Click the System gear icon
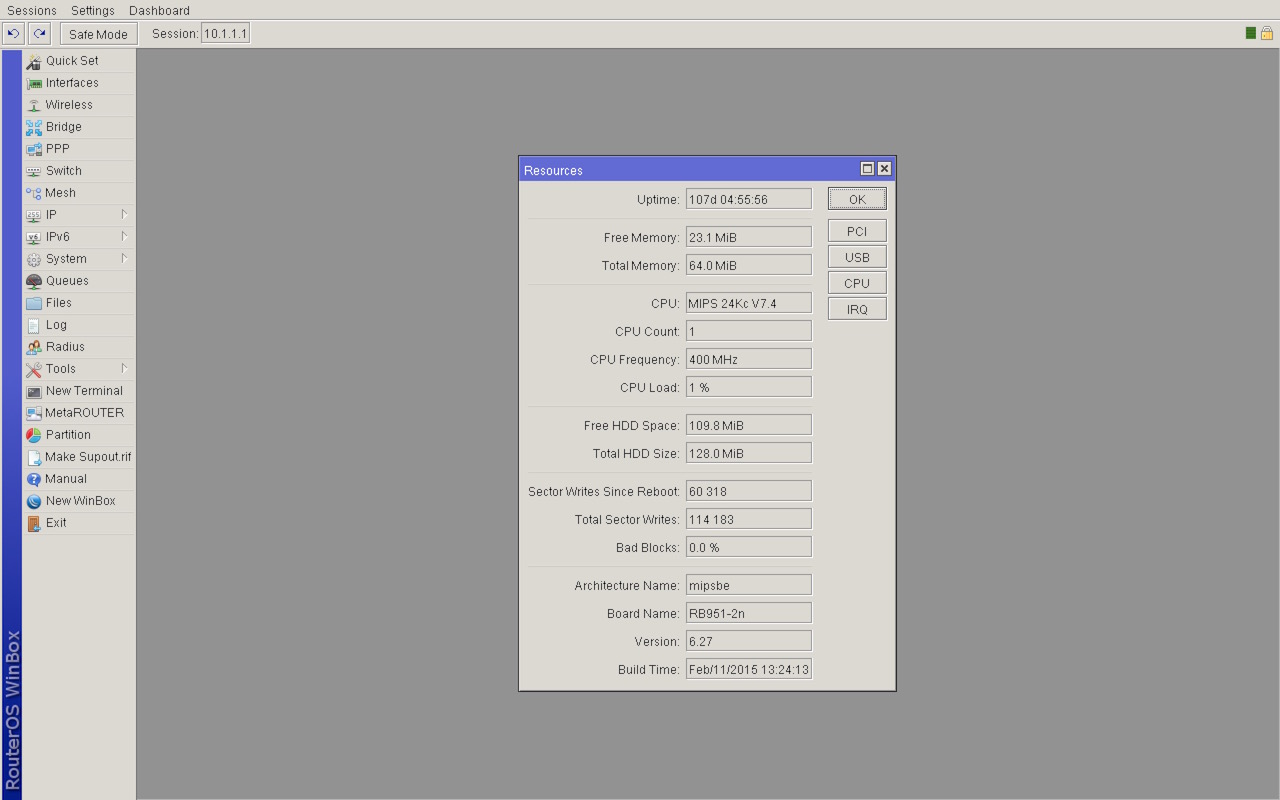 34,259
